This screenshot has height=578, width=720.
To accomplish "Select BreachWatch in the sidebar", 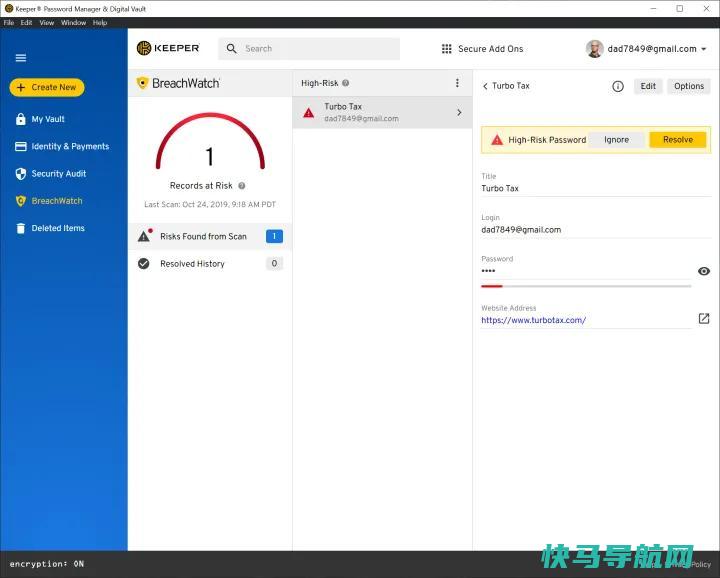I will [57, 201].
